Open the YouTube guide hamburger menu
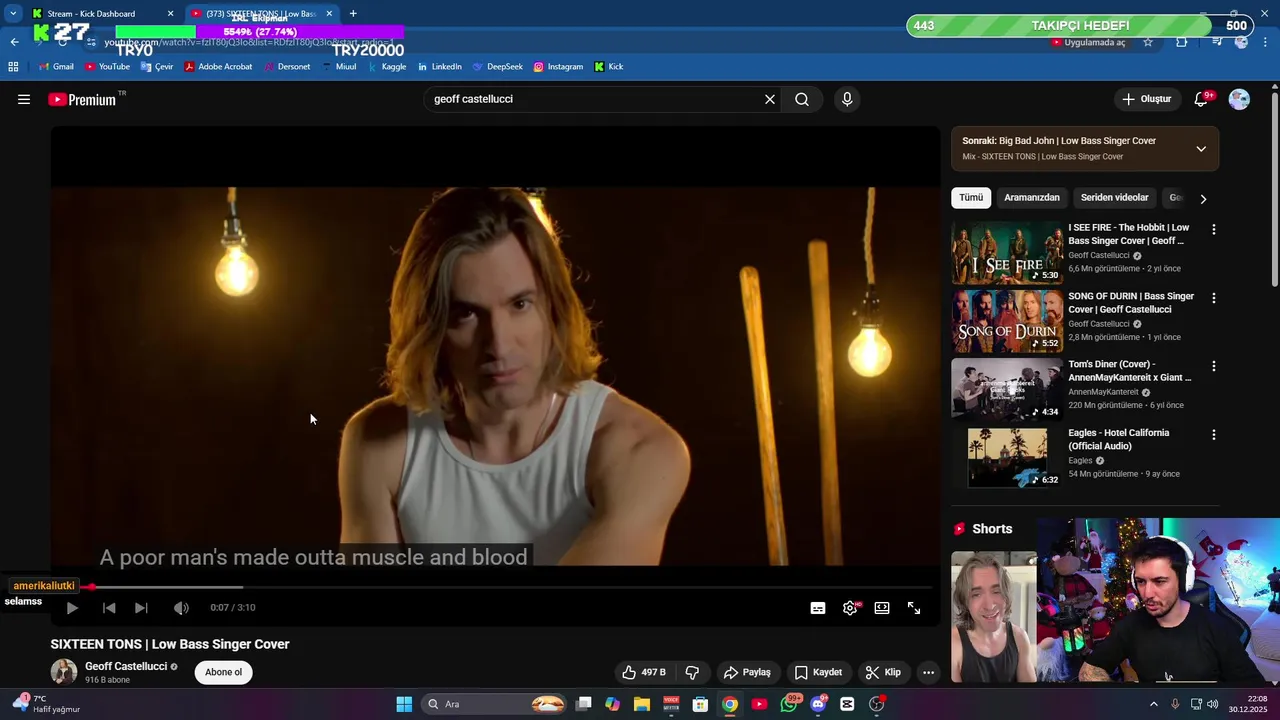The image size is (1280, 720). (x=24, y=99)
